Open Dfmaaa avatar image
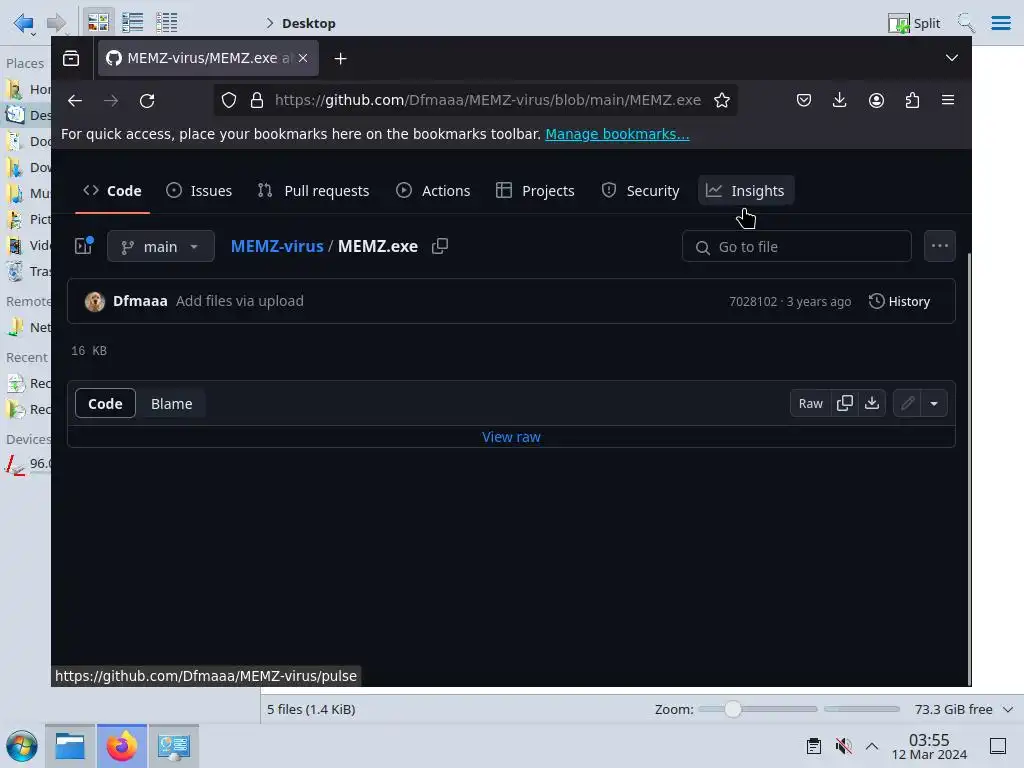 click(95, 301)
